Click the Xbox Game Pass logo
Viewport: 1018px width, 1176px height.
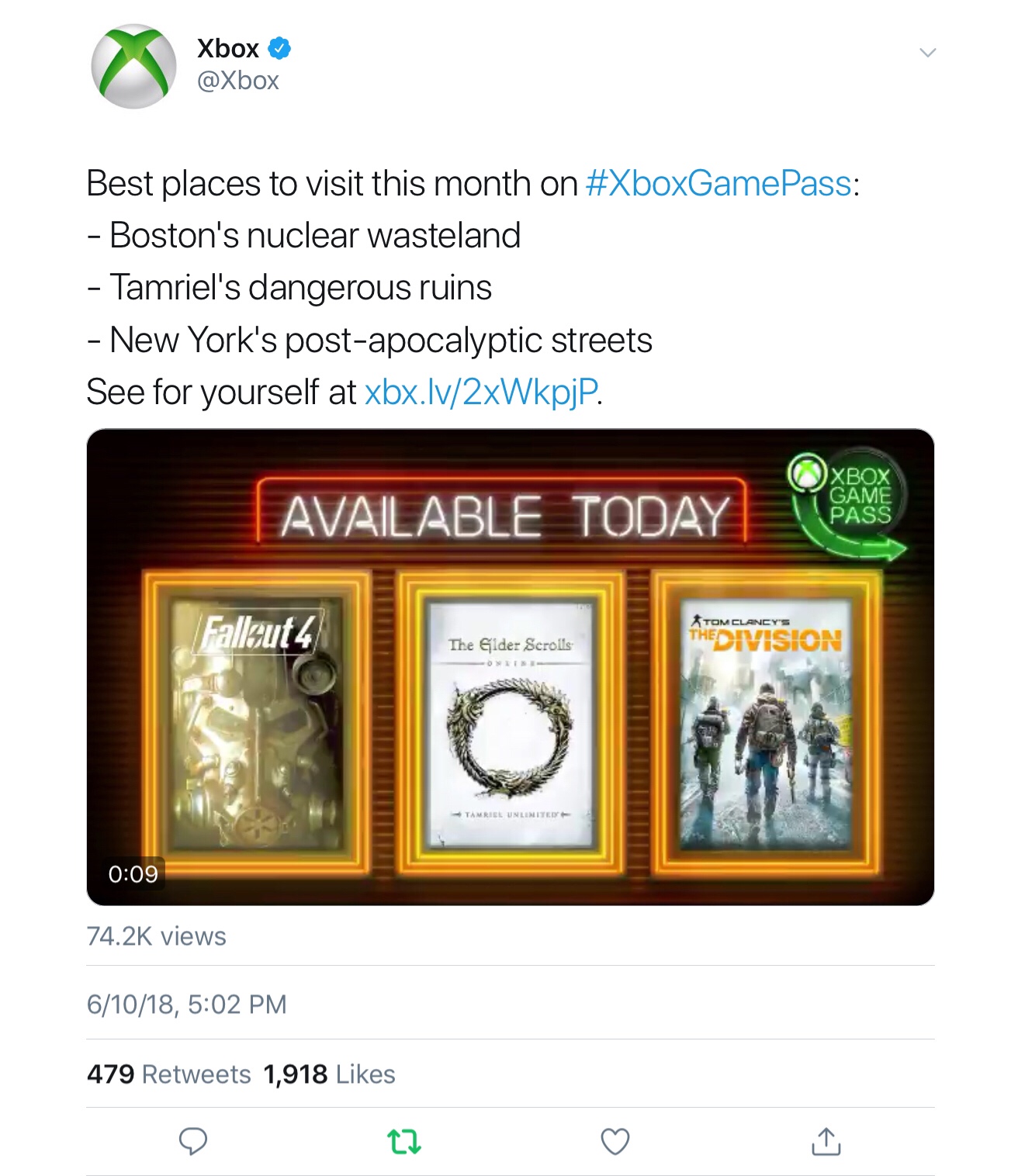848,503
